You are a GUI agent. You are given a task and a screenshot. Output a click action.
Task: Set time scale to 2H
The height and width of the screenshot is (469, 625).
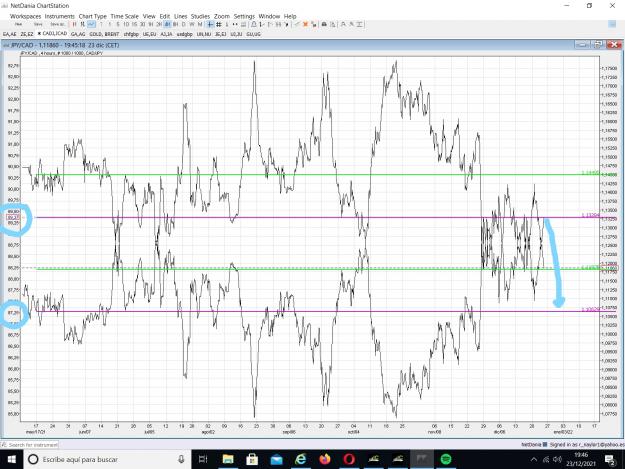159,24
